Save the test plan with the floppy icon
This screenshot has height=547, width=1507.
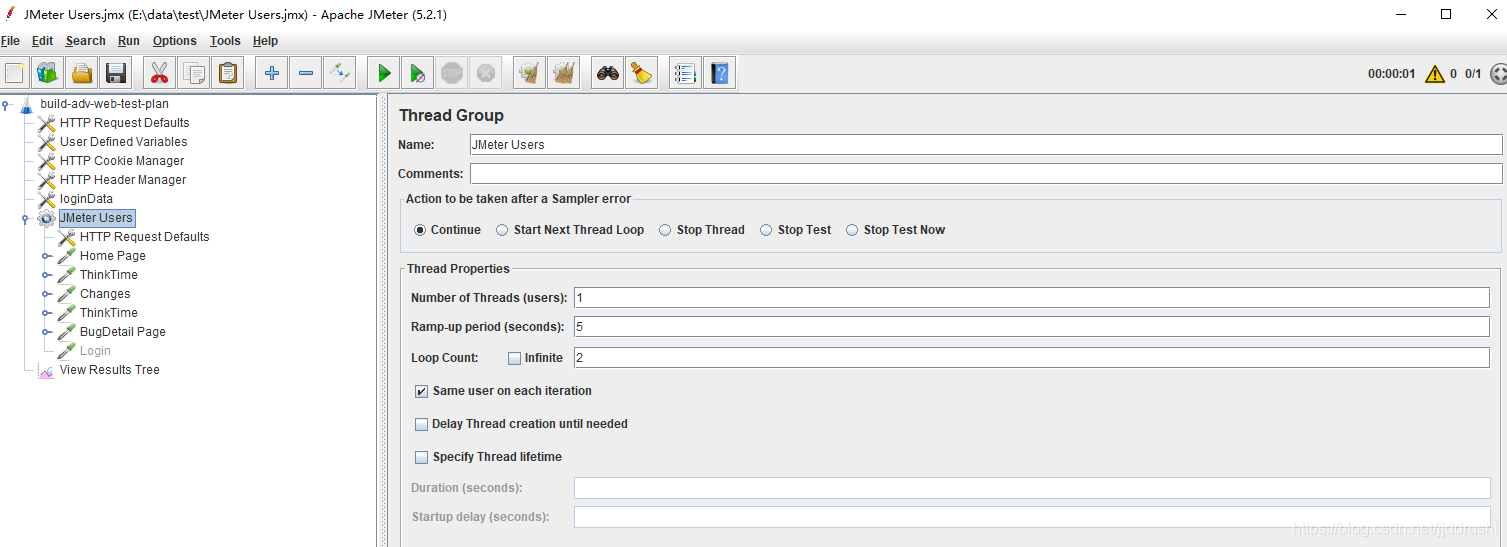pos(116,73)
